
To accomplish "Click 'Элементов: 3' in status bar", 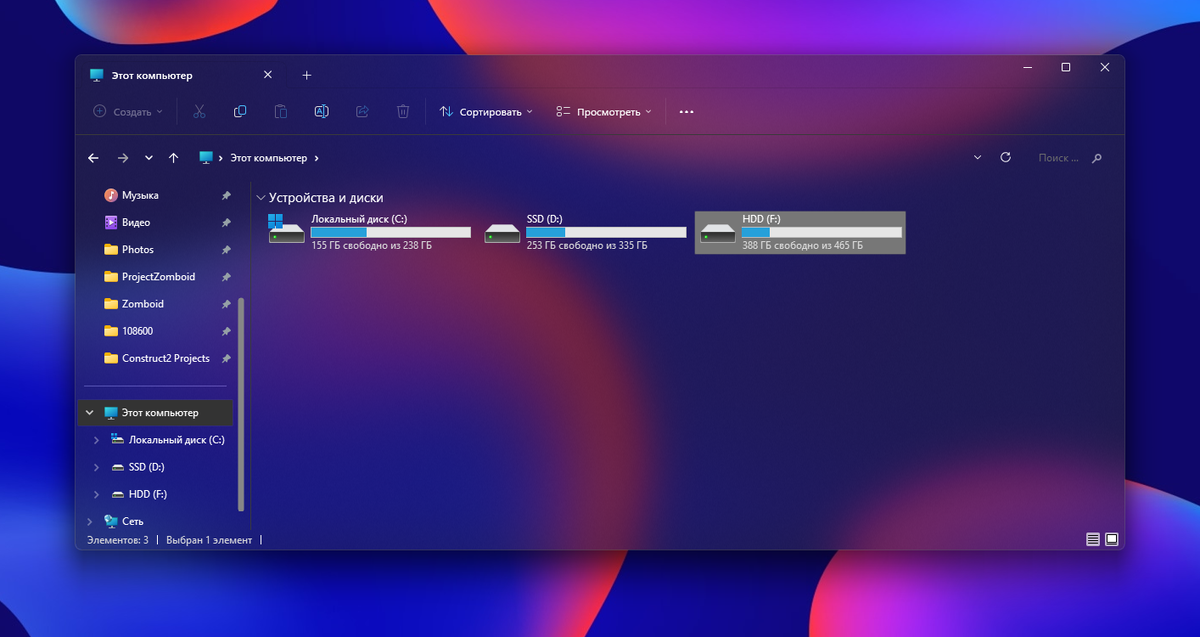I will [117, 540].
